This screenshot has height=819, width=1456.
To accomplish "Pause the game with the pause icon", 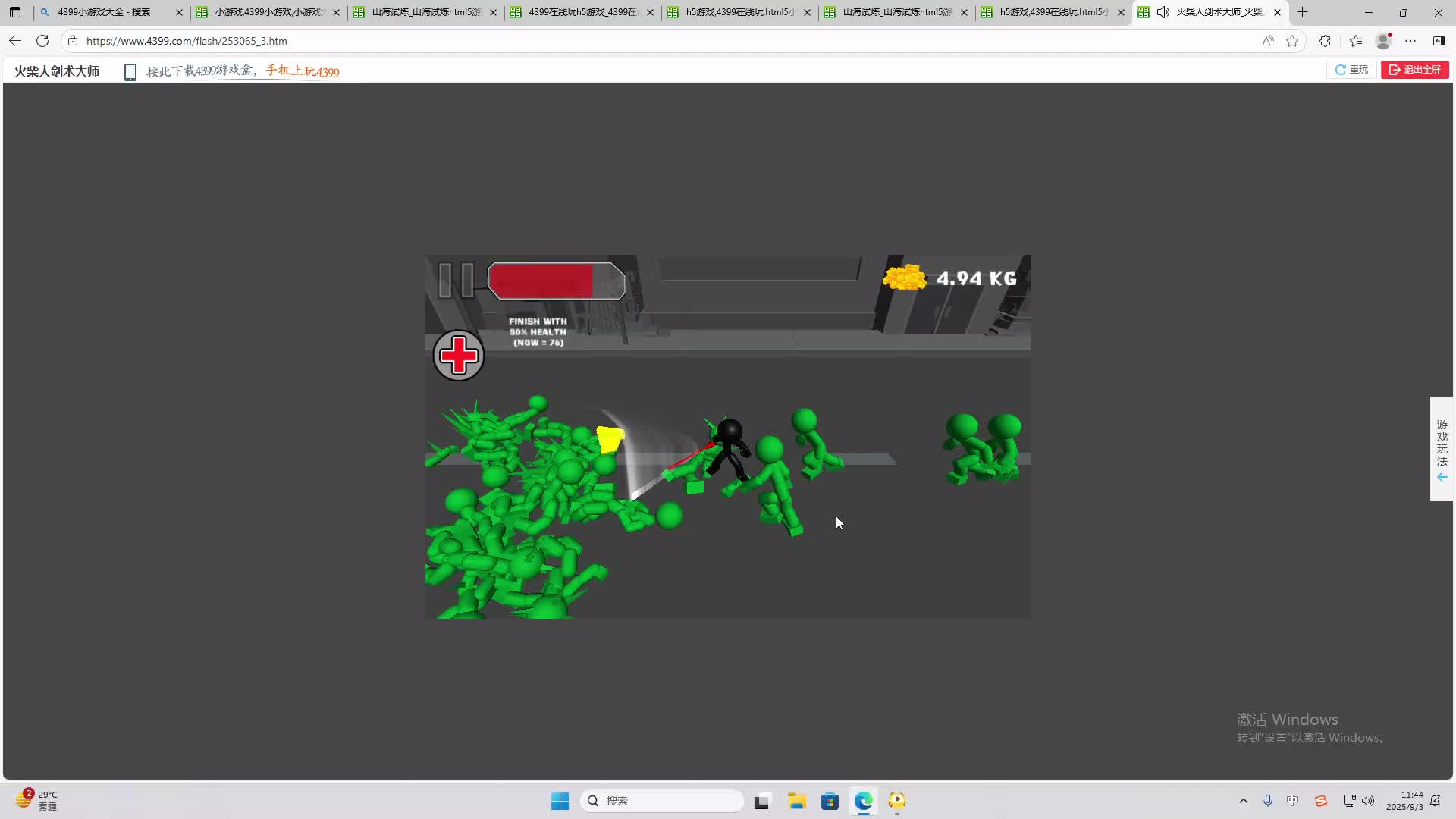I will (456, 281).
